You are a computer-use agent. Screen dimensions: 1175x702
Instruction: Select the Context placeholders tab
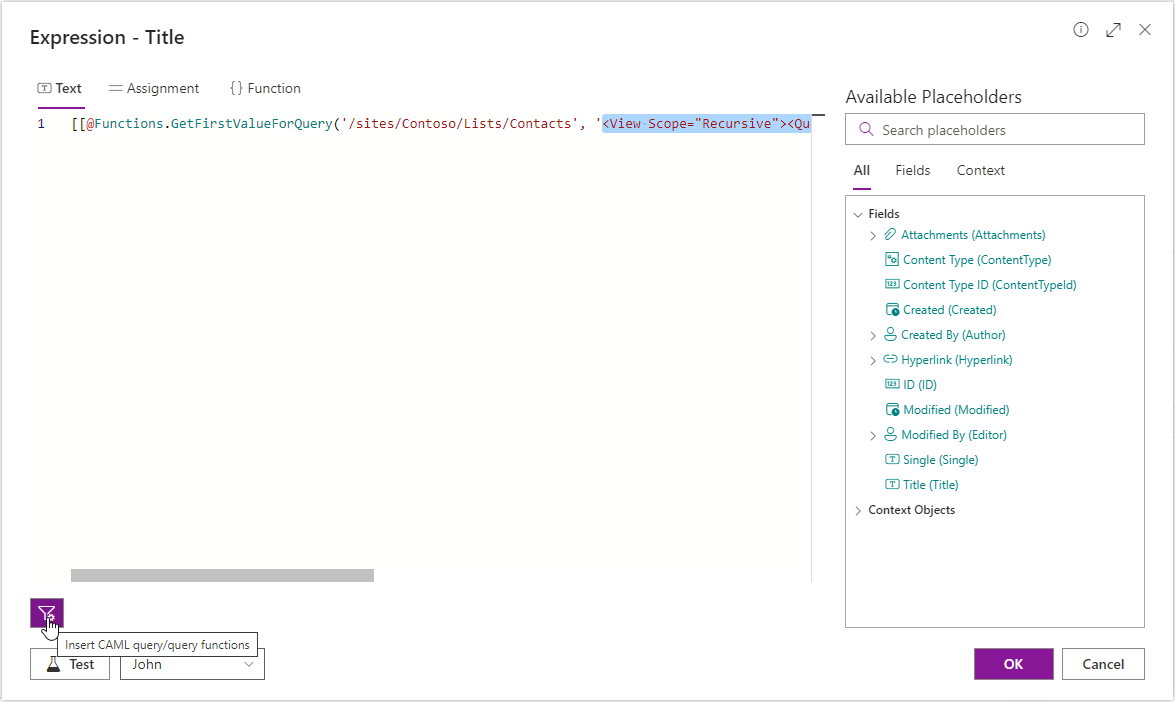click(x=980, y=170)
